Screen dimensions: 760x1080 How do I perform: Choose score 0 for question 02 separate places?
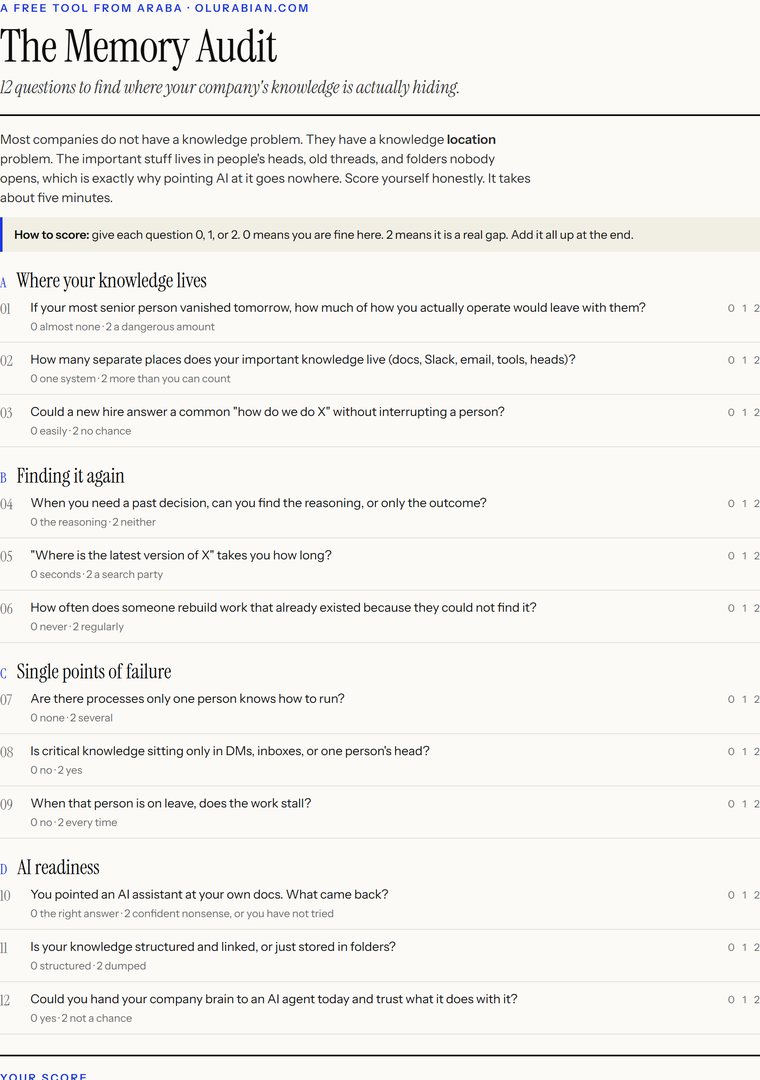coord(731,360)
